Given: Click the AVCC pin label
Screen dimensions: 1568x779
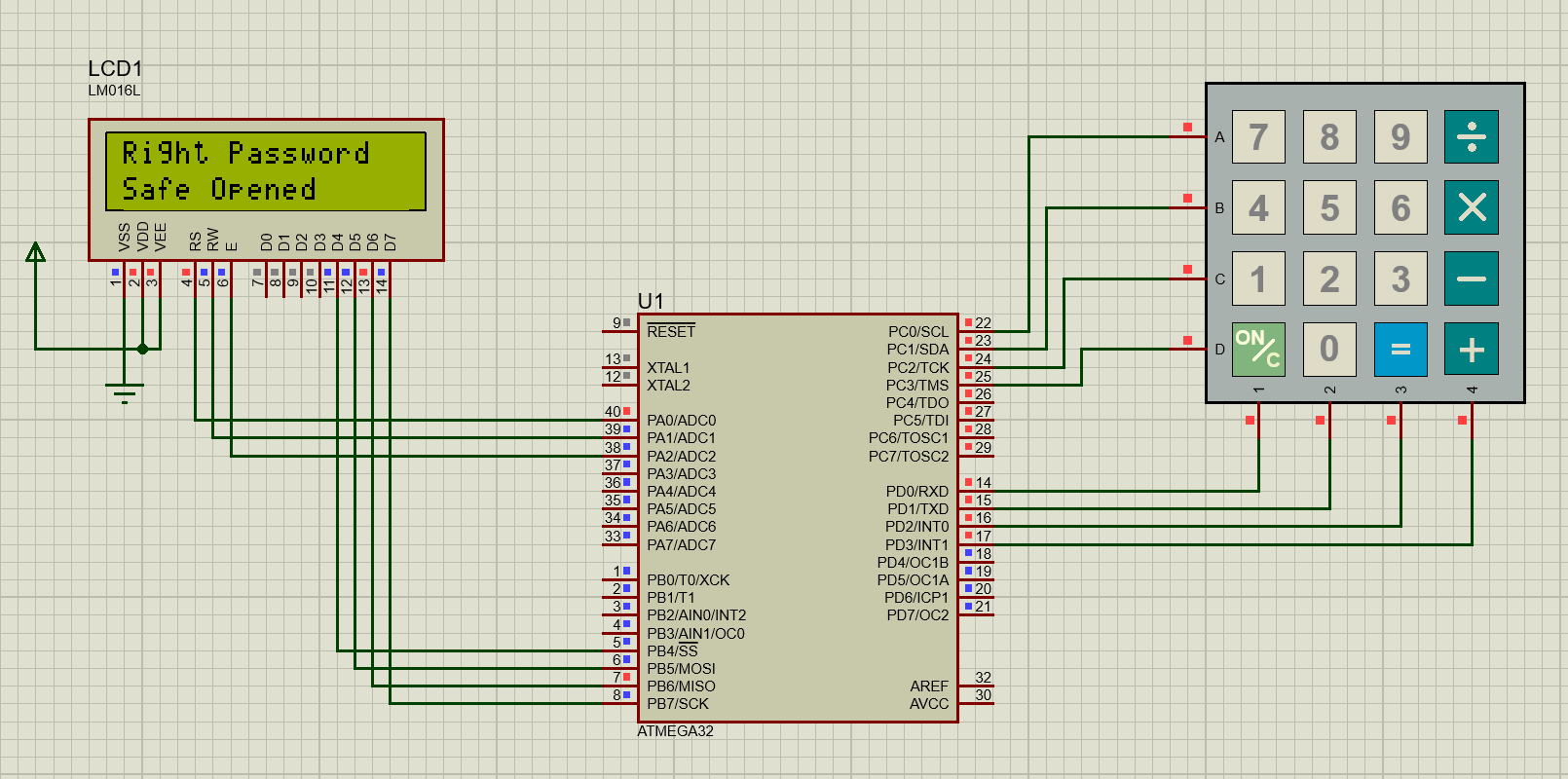Looking at the screenshot, I should point(929,704).
